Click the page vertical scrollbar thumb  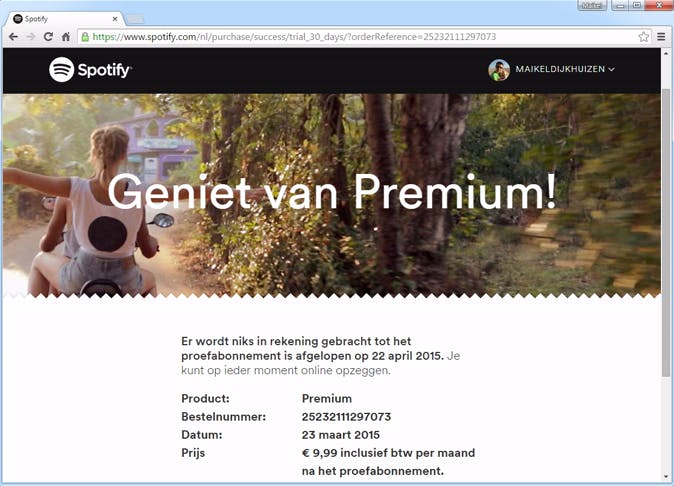(666, 233)
